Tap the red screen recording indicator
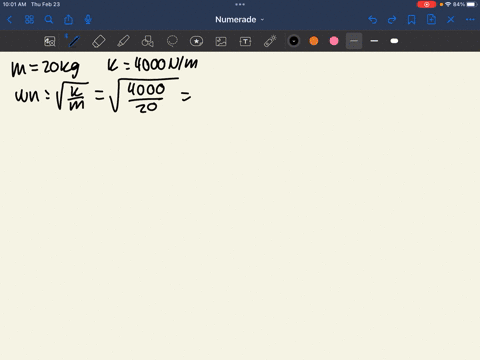Image resolution: width=480 pixels, height=360 pixels. tap(426, 4)
